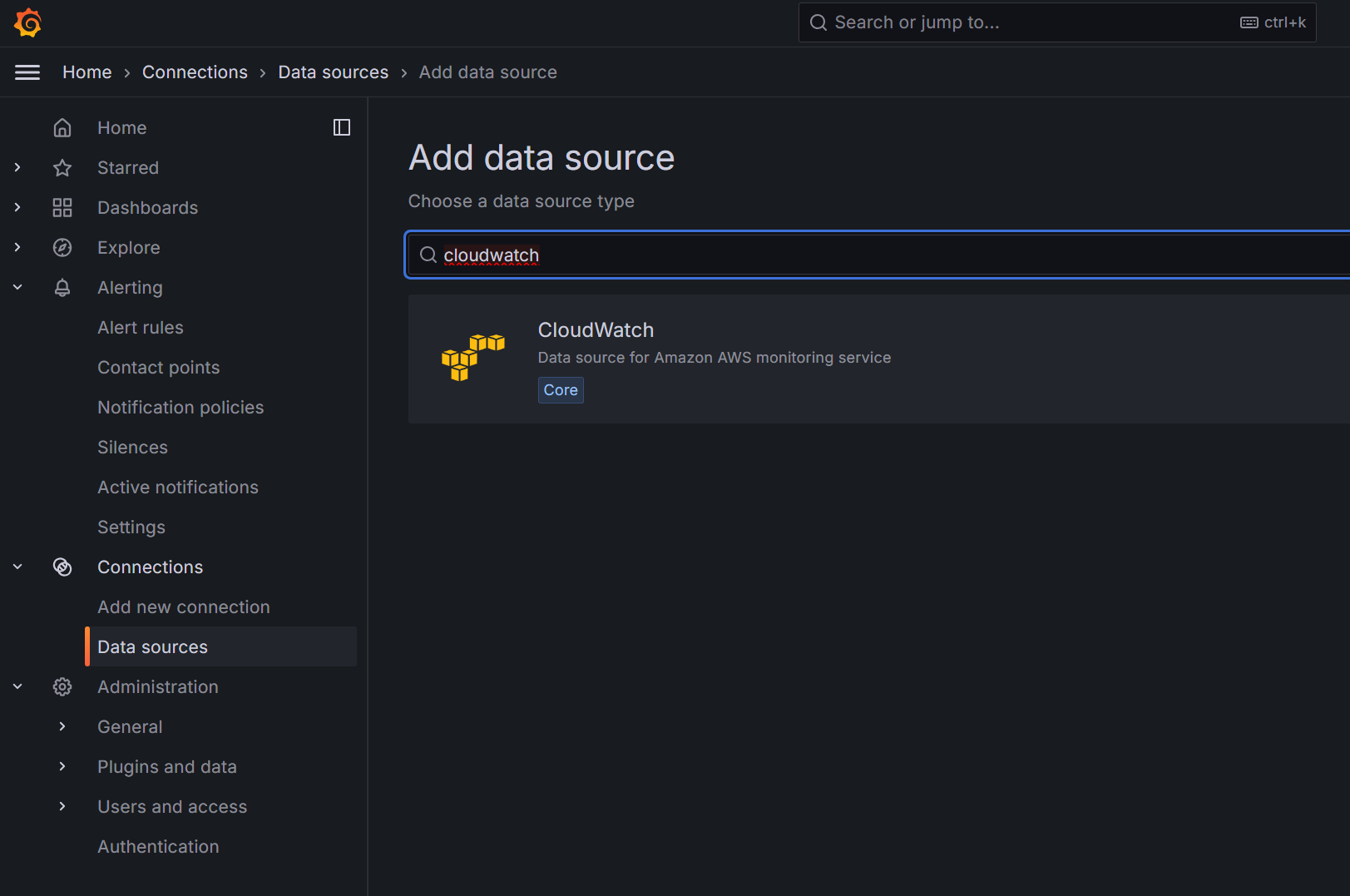Click the Connections plug icon
1350x896 pixels.
point(62,567)
